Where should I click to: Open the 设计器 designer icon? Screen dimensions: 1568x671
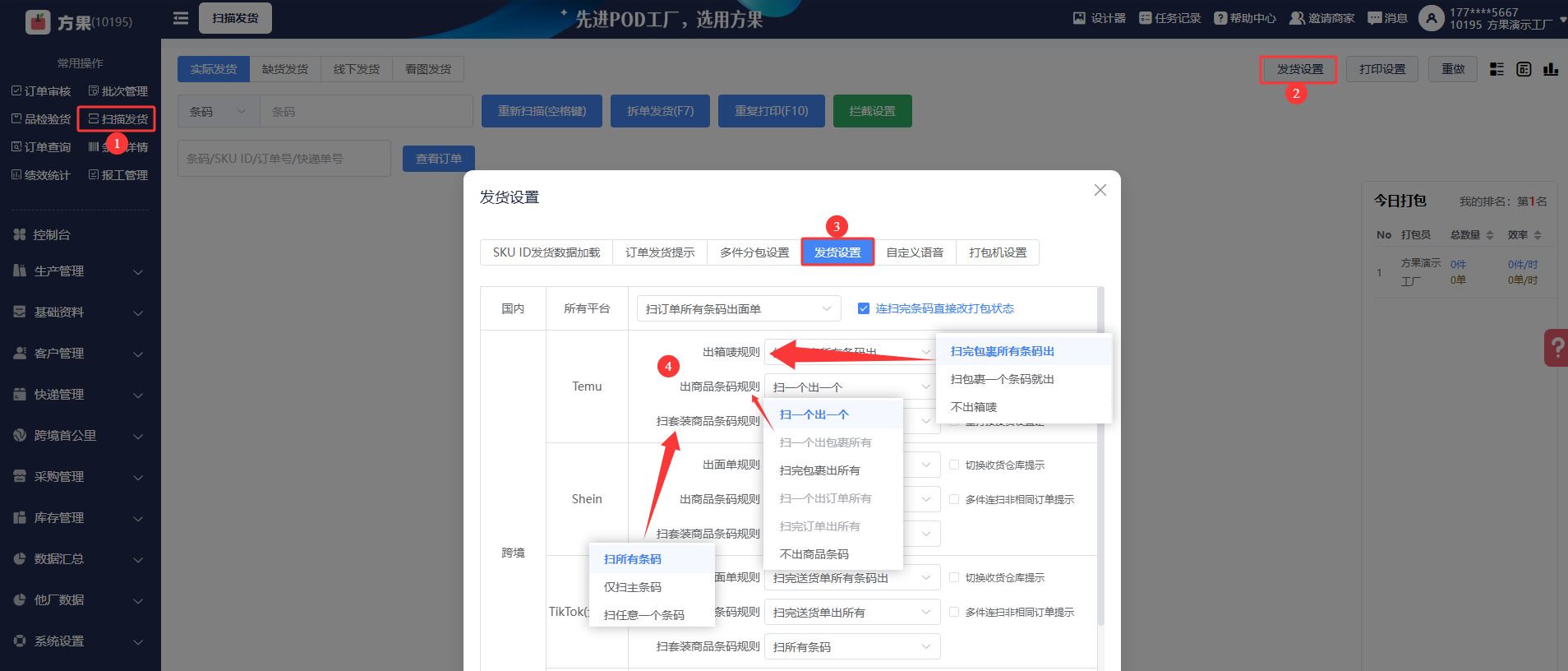pos(1079,18)
